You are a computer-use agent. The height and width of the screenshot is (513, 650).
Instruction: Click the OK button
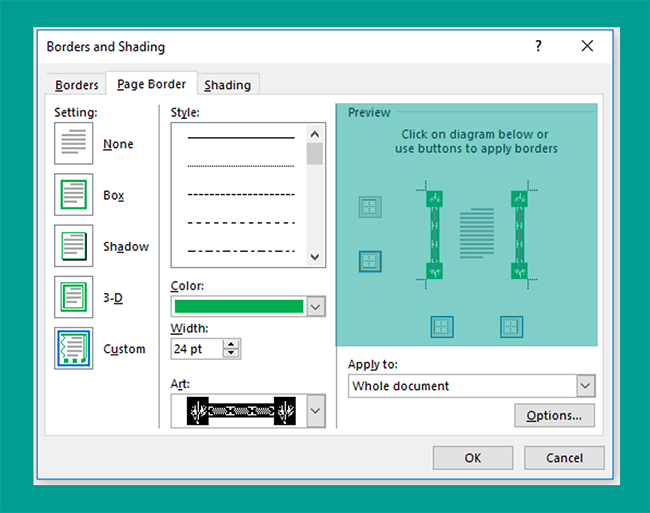click(x=473, y=458)
